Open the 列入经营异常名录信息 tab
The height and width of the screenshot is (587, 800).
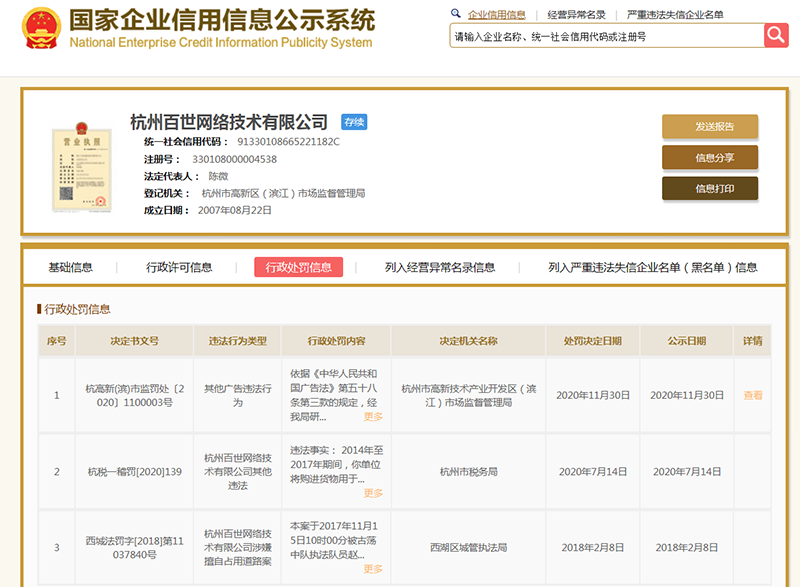pyautogui.click(x=440, y=267)
